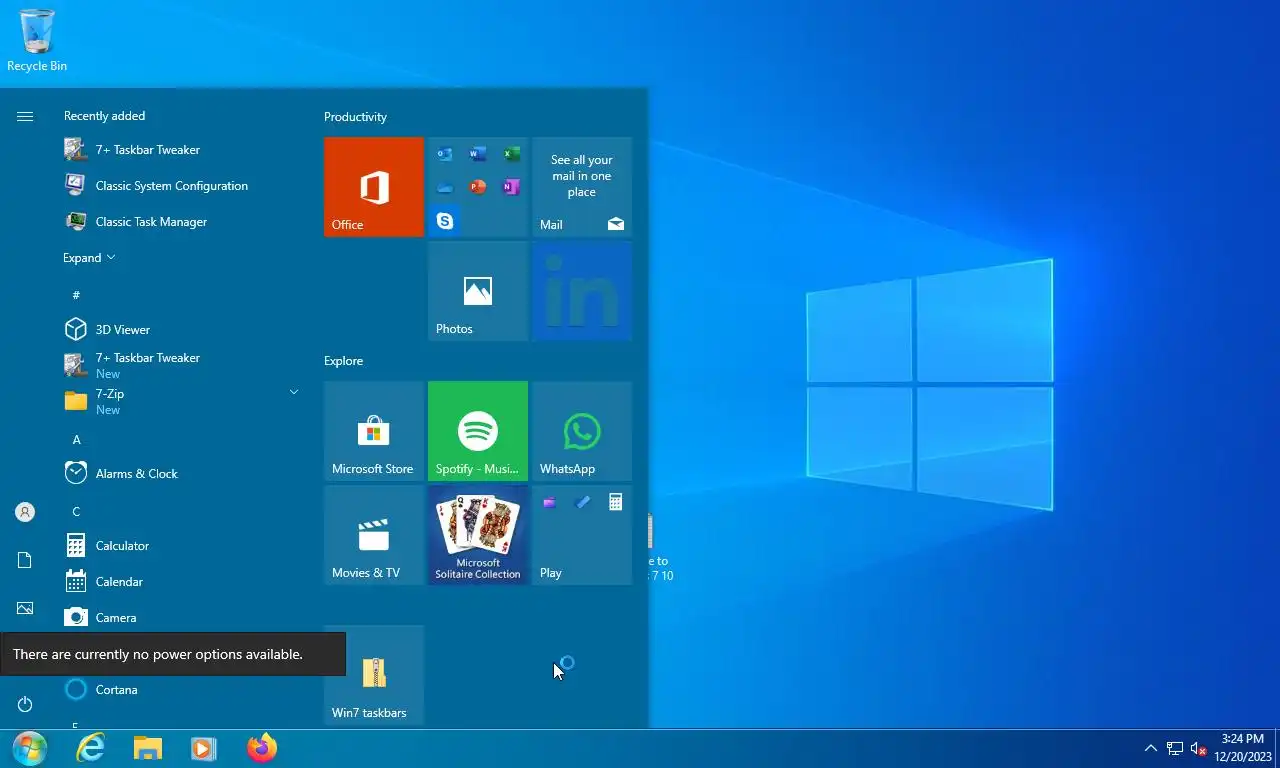Open the Win7 taskbars tile
The image size is (1280, 768).
point(374,675)
